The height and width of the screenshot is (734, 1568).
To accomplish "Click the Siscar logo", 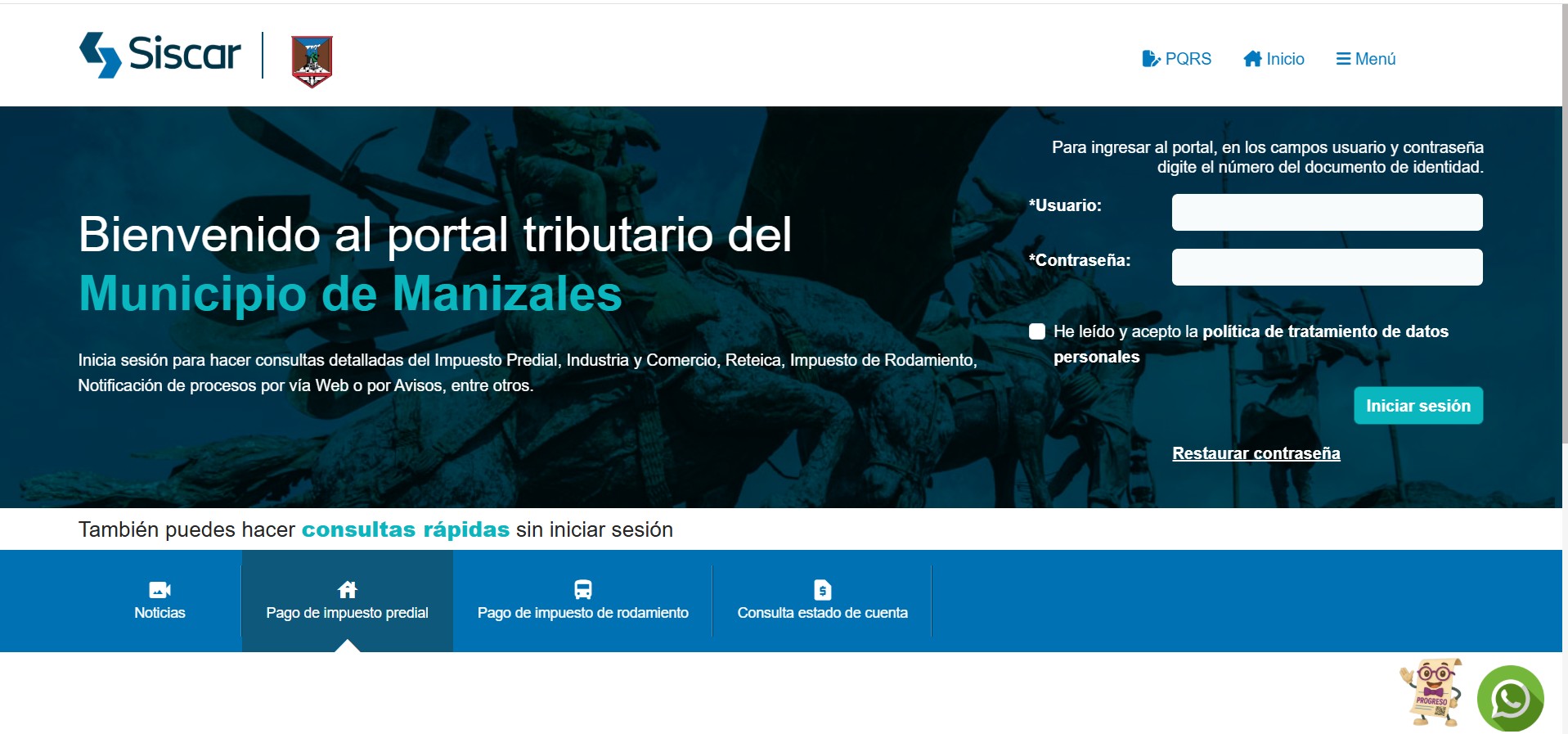I will tap(160, 55).
